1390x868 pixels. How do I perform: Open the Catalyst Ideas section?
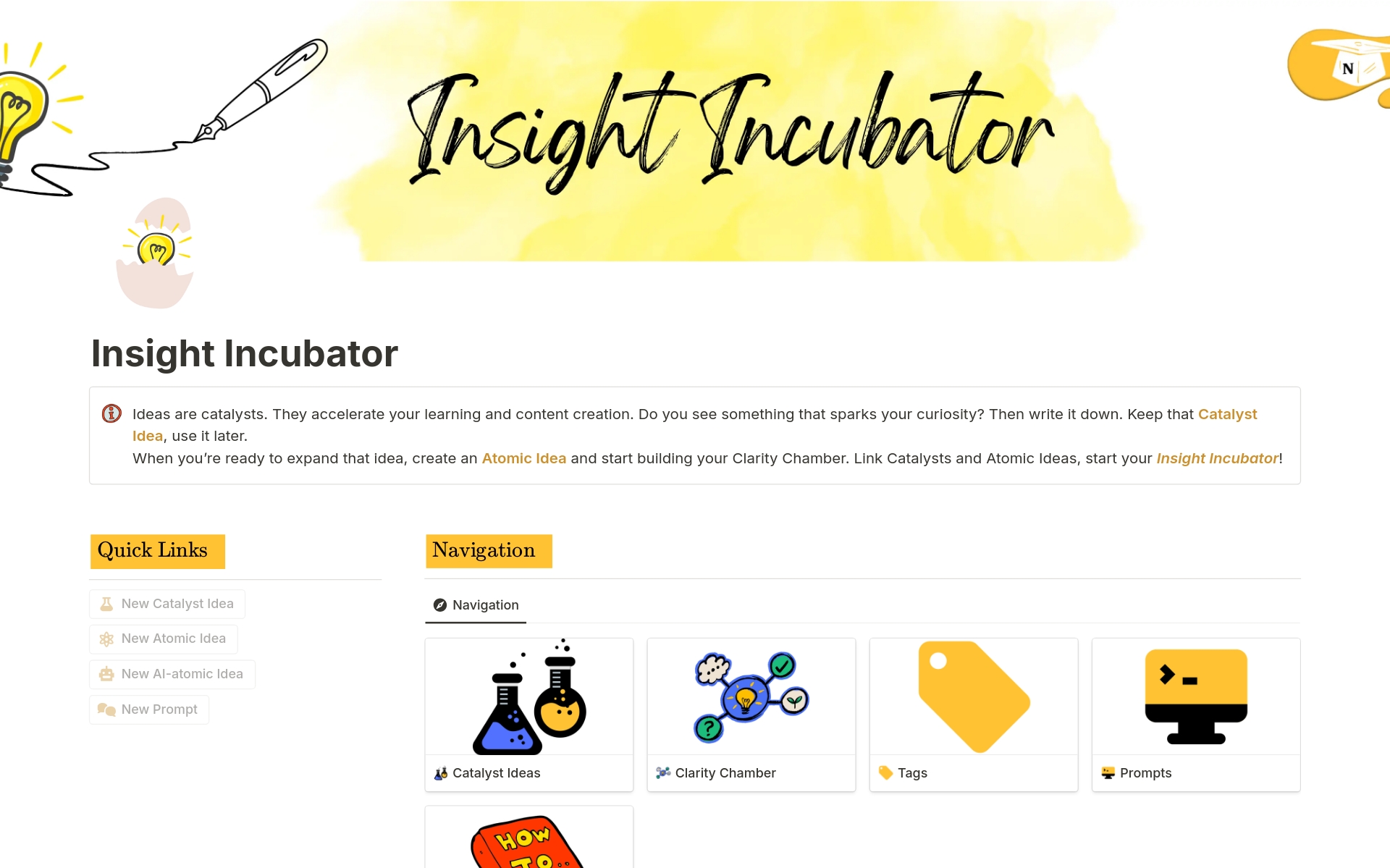(x=530, y=713)
